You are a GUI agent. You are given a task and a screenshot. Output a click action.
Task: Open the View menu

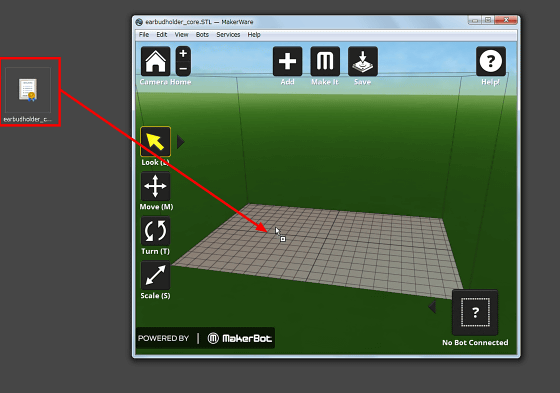(x=181, y=35)
